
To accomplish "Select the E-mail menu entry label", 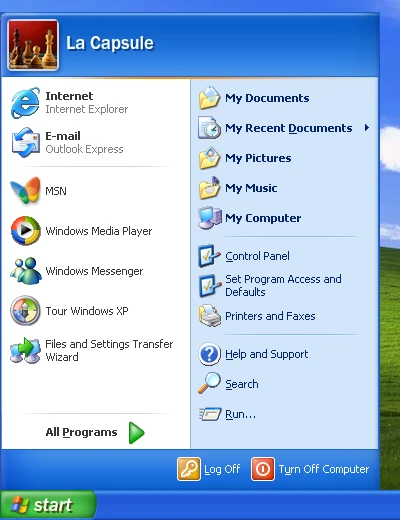I will point(63,136).
